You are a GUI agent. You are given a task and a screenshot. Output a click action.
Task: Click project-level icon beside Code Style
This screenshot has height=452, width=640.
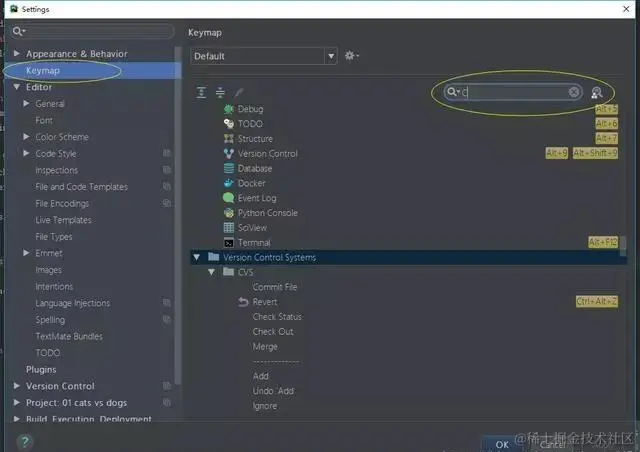tap(167, 153)
